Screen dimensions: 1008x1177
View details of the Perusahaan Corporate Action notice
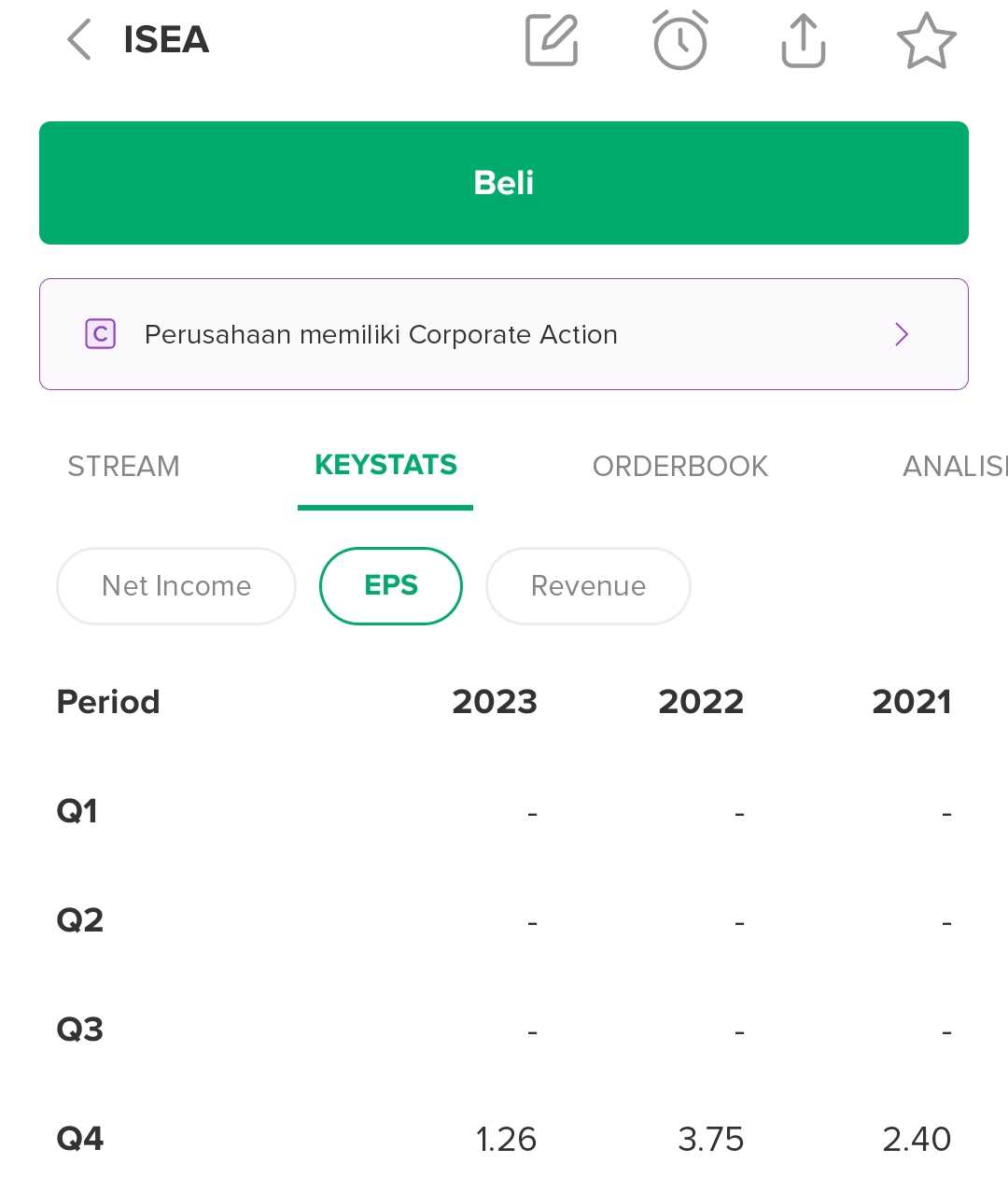click(380, 334)
